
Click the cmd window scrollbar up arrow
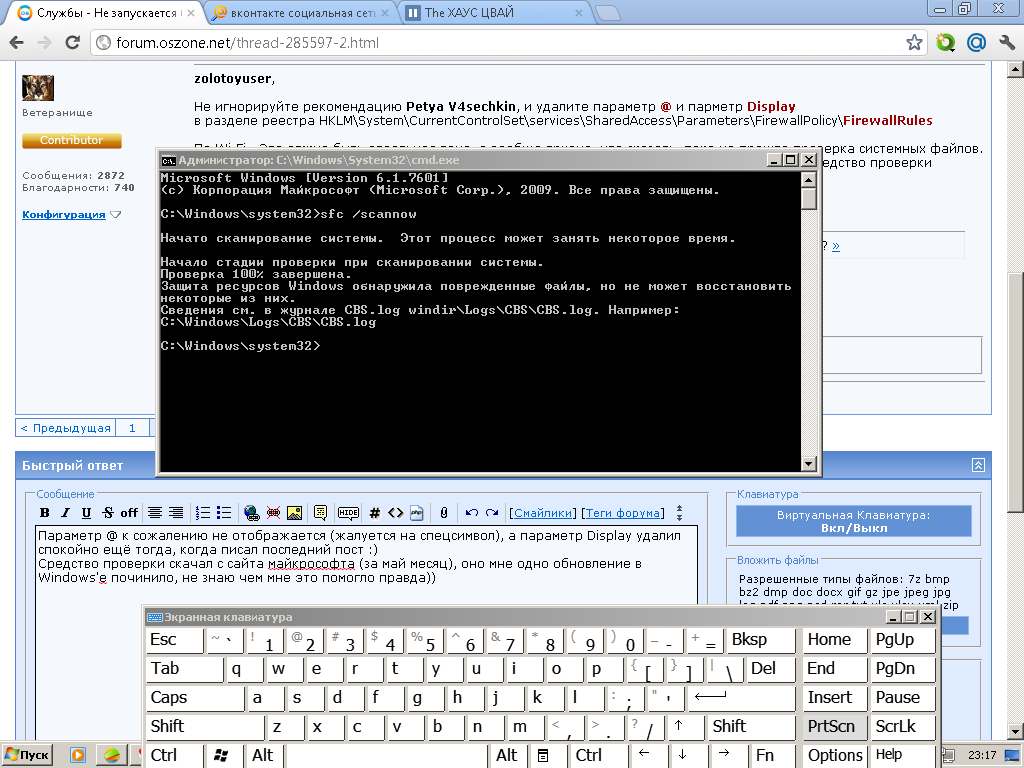808,179
